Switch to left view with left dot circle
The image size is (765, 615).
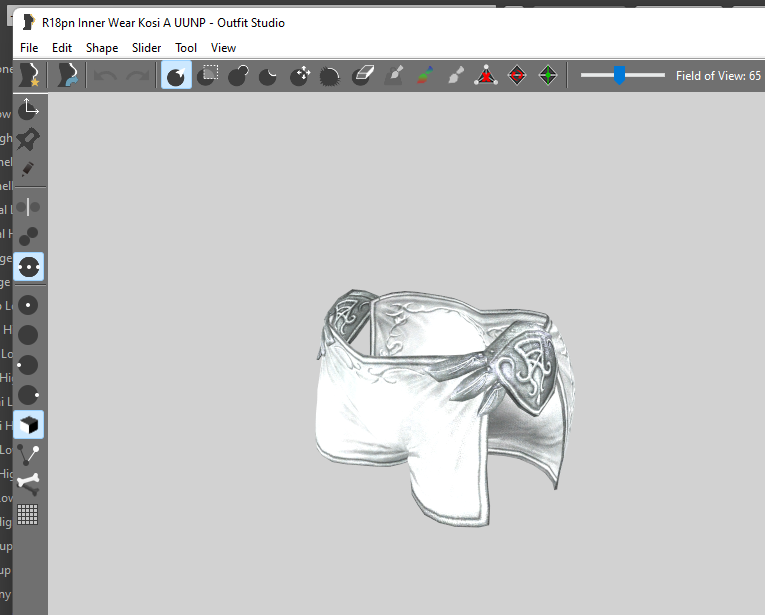tap(27, 365)
